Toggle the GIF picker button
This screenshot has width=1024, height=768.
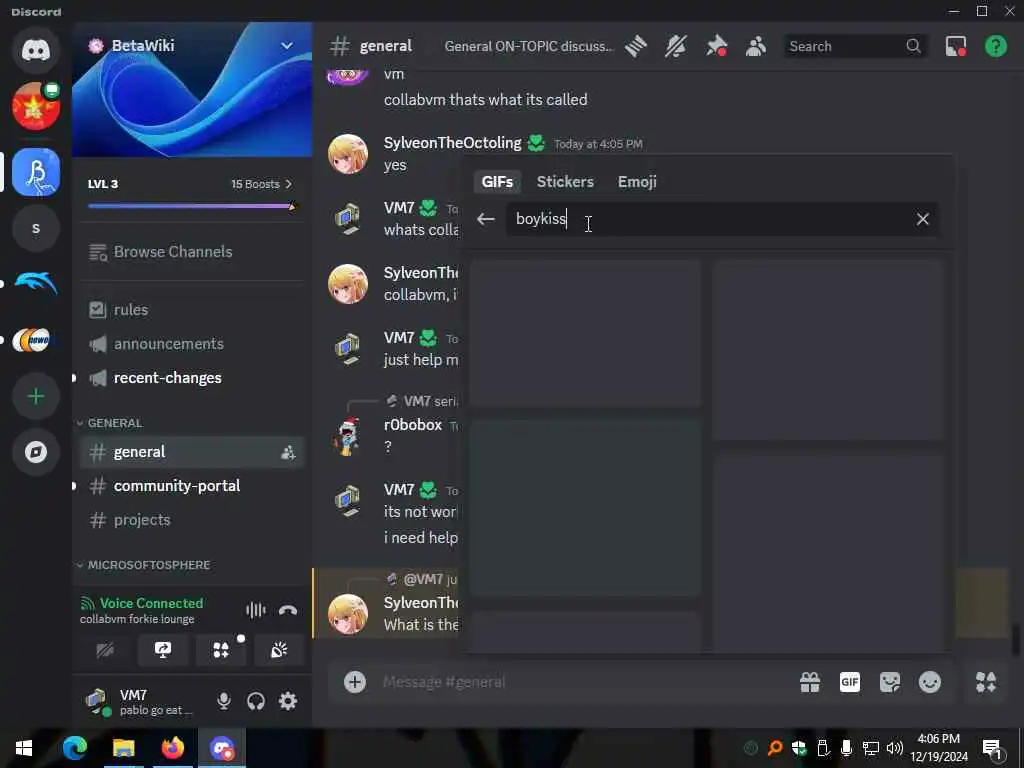[850, 682]
